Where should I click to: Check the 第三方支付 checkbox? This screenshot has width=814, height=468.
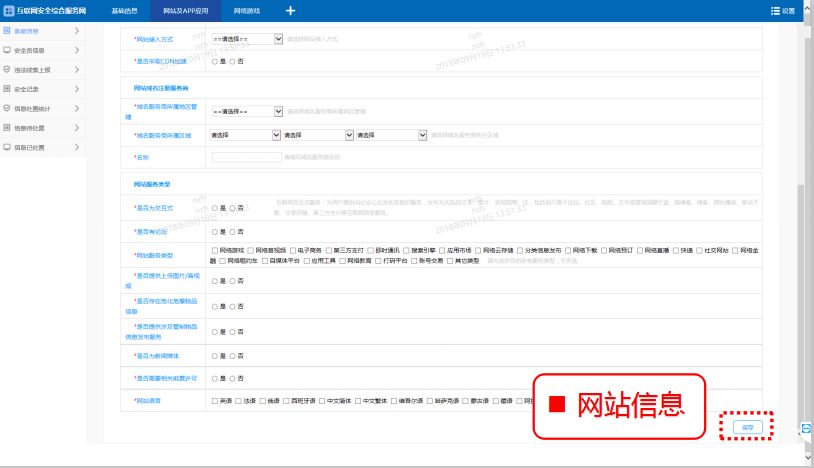coord(329,251)
